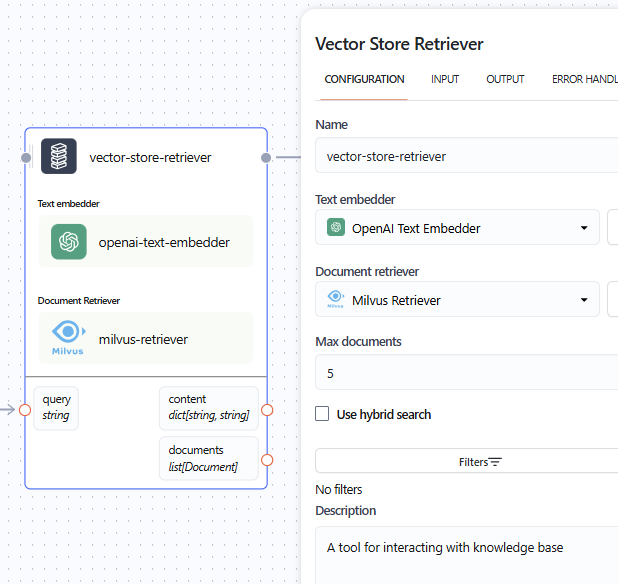Click the Milvus eye logo in the node
618x584 pixels.
click(x=68, y=337)
